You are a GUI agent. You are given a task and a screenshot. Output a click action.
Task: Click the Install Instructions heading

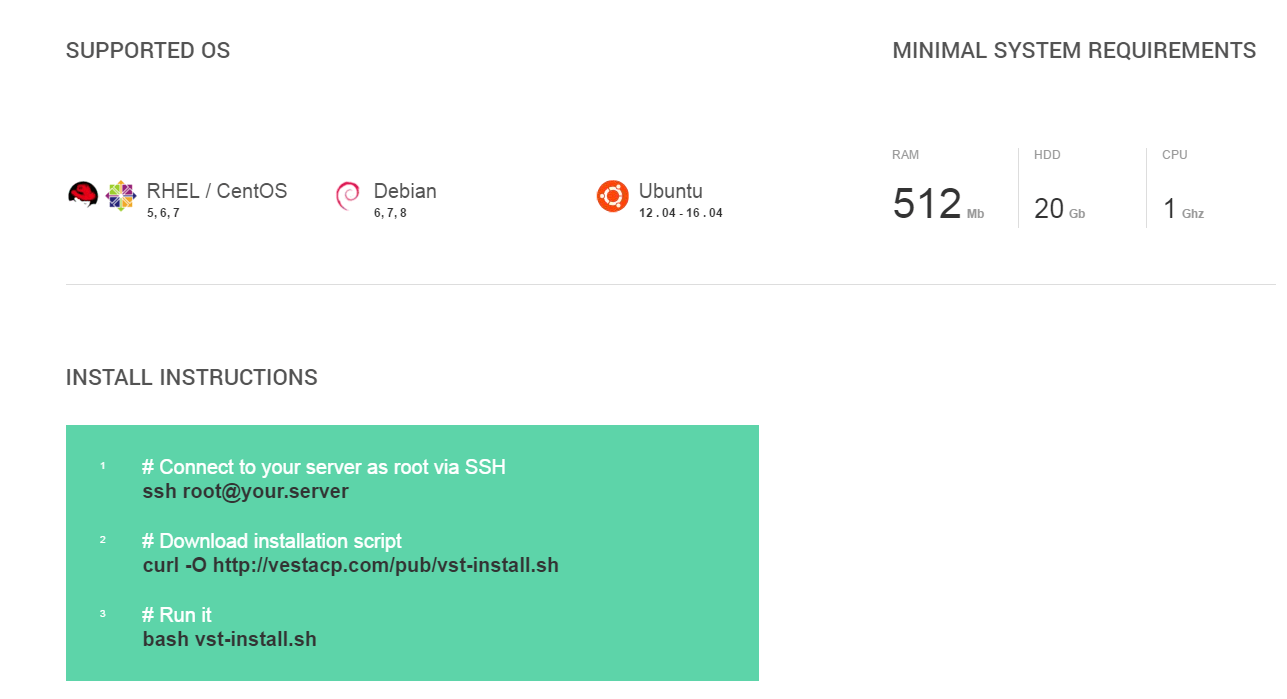pyautogui.click(x=192, y=378)
